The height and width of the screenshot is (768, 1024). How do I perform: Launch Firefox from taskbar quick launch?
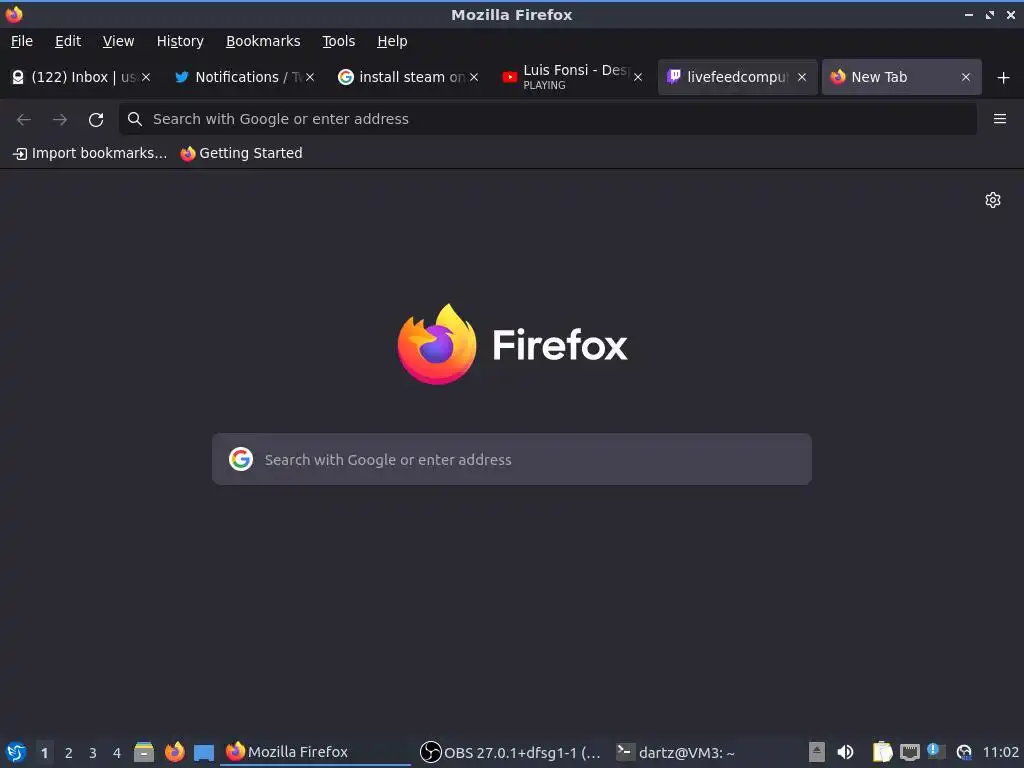(x=174, y=752)
